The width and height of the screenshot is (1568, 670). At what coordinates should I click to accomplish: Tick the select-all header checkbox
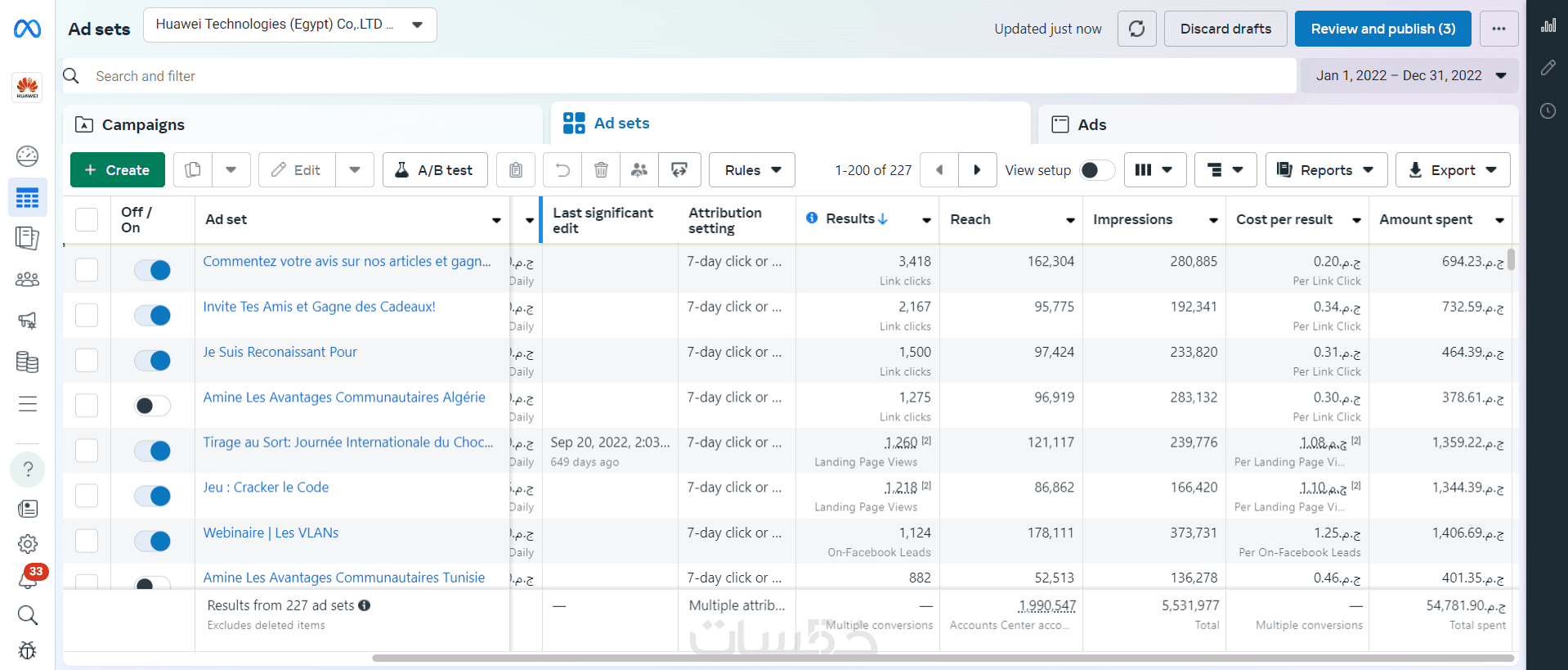(x=87, y=219)
